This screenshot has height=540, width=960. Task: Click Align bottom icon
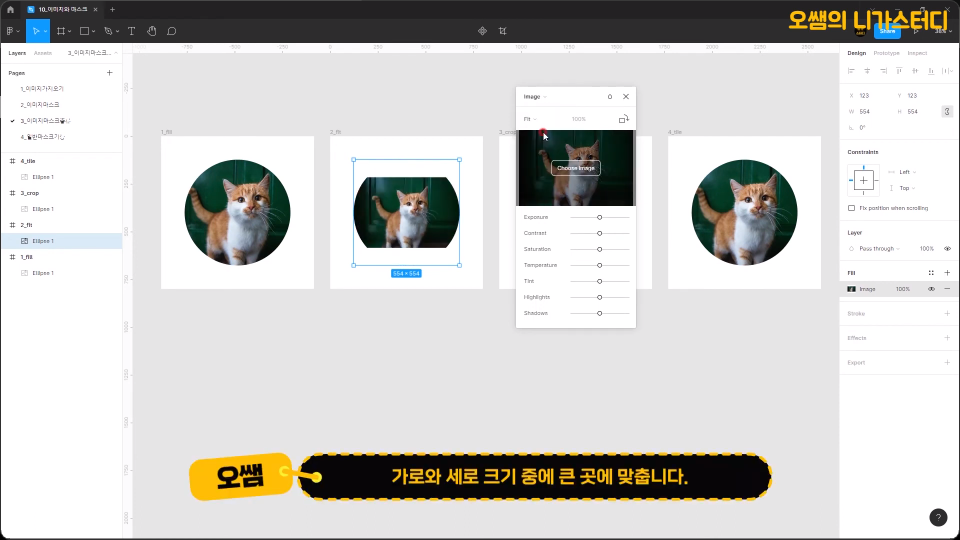(931, 71)
